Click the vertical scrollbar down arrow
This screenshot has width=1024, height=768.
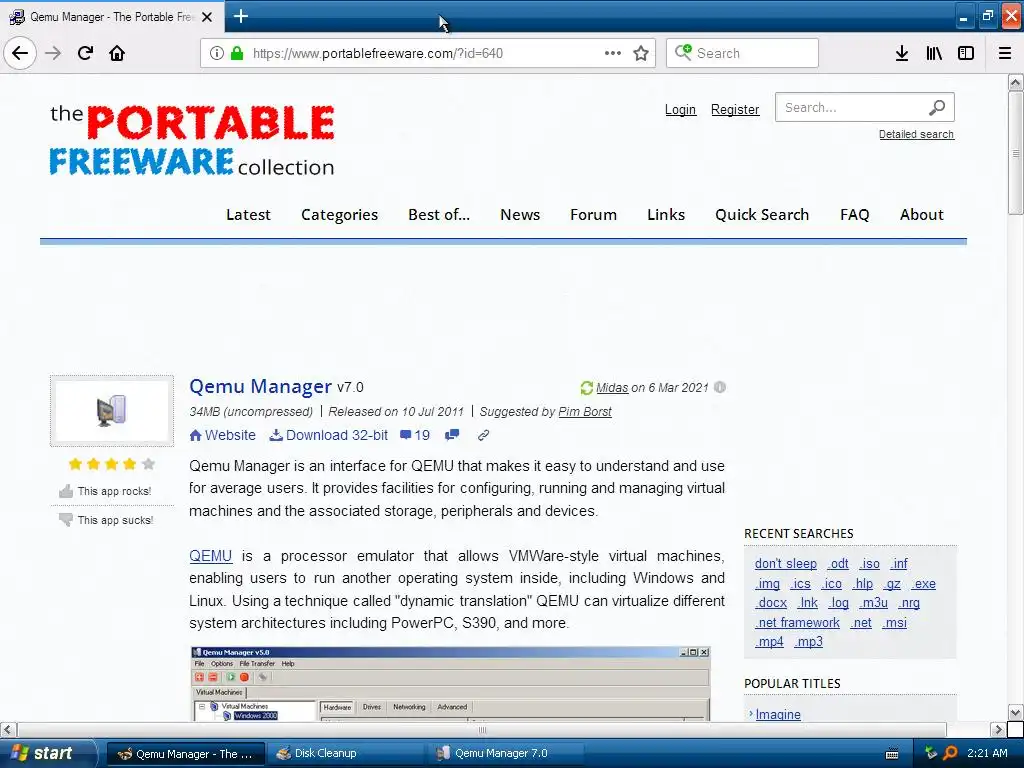pyautogui.click(x=1016, y=712)
